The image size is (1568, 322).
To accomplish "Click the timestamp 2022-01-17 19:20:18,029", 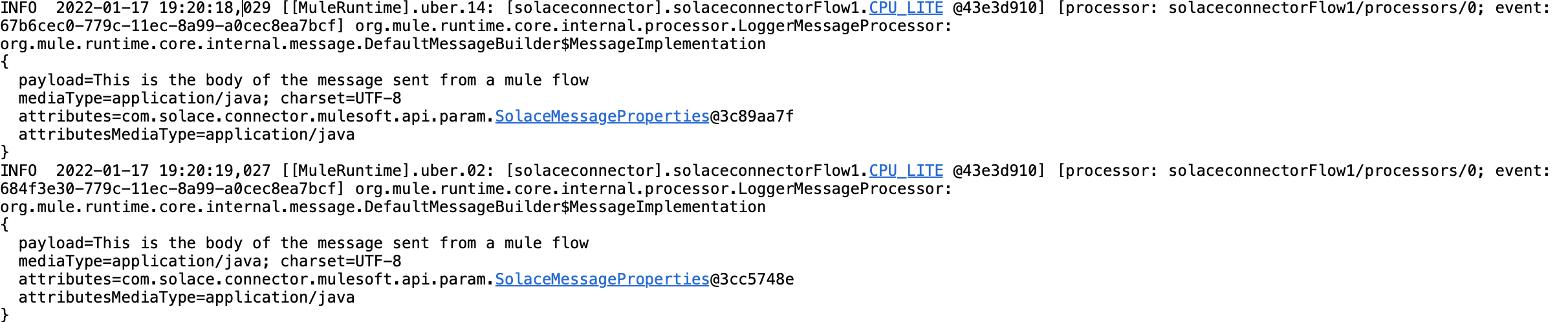I will [x=163, y=8].
